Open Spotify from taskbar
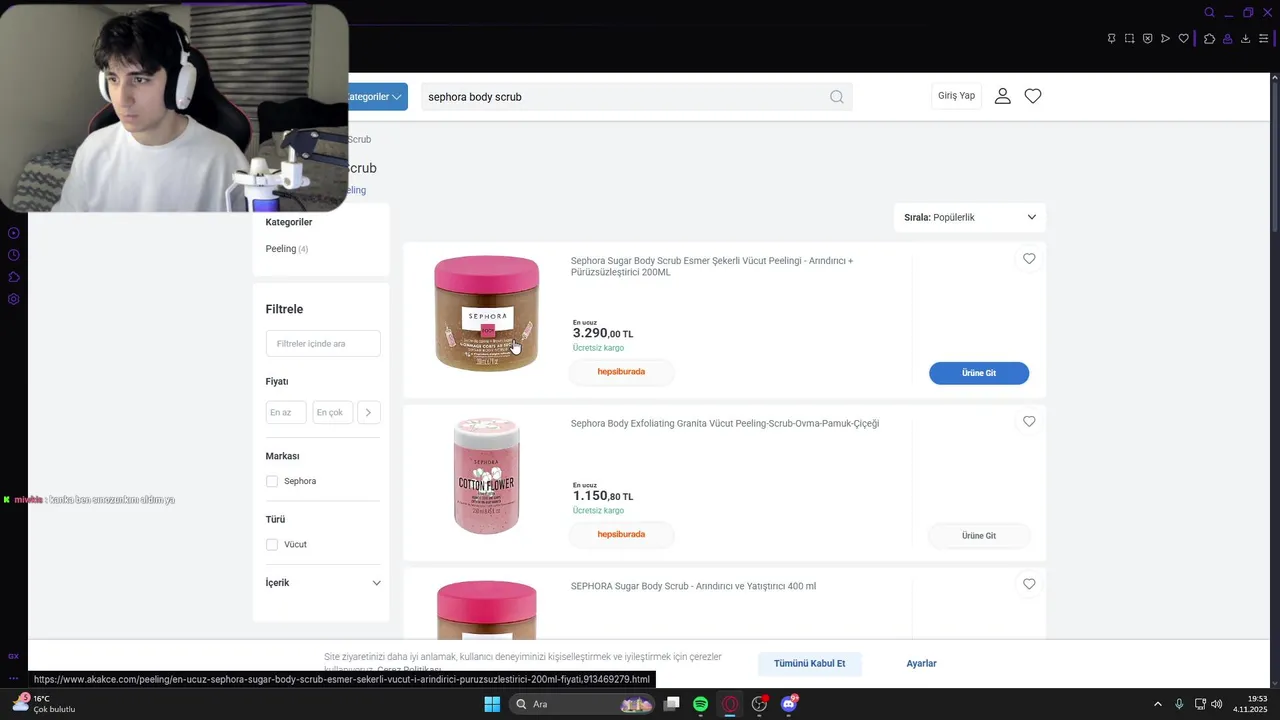Viewport: 1280px width, 720px height. click(701, 704)
